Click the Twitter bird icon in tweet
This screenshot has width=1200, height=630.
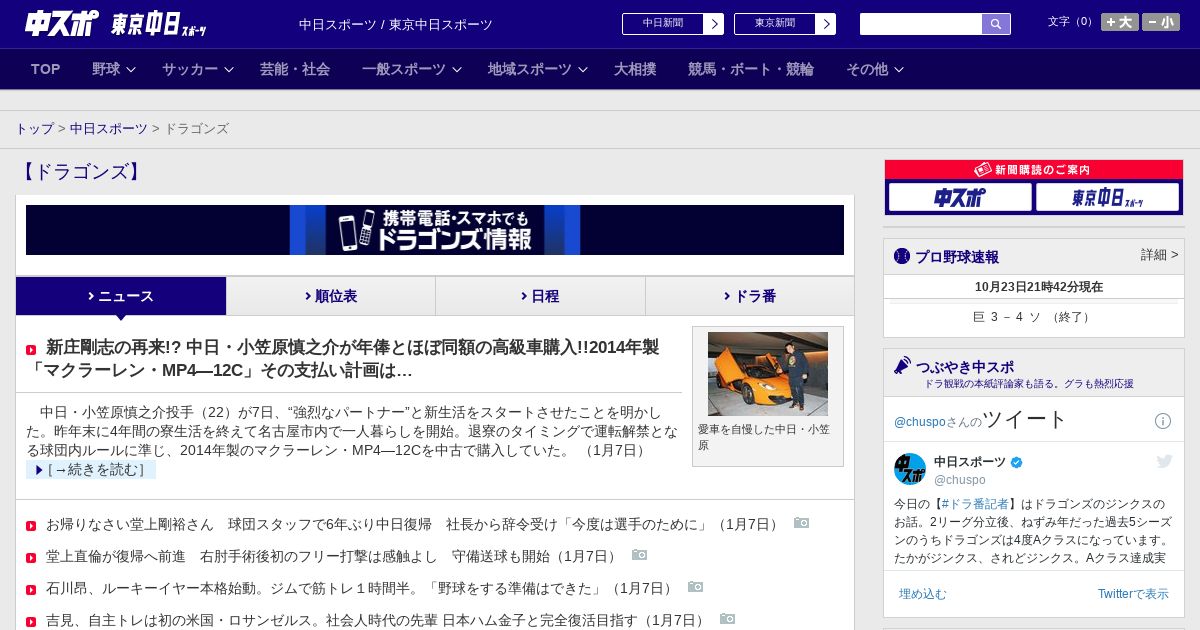pyautogui.click(x=1164, y=461)
